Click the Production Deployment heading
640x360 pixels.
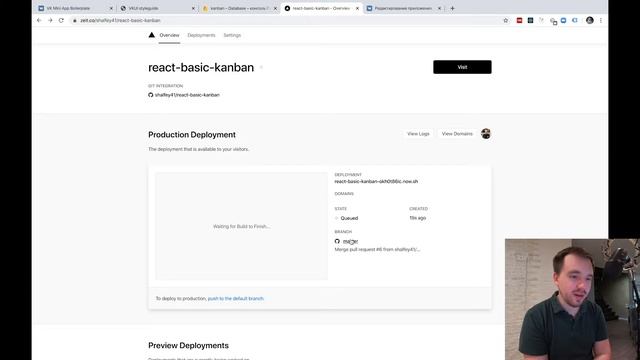(192, 135)
